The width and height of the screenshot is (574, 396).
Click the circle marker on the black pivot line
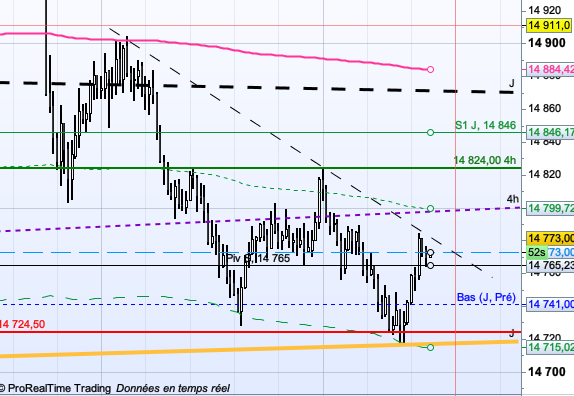[430, 265]
